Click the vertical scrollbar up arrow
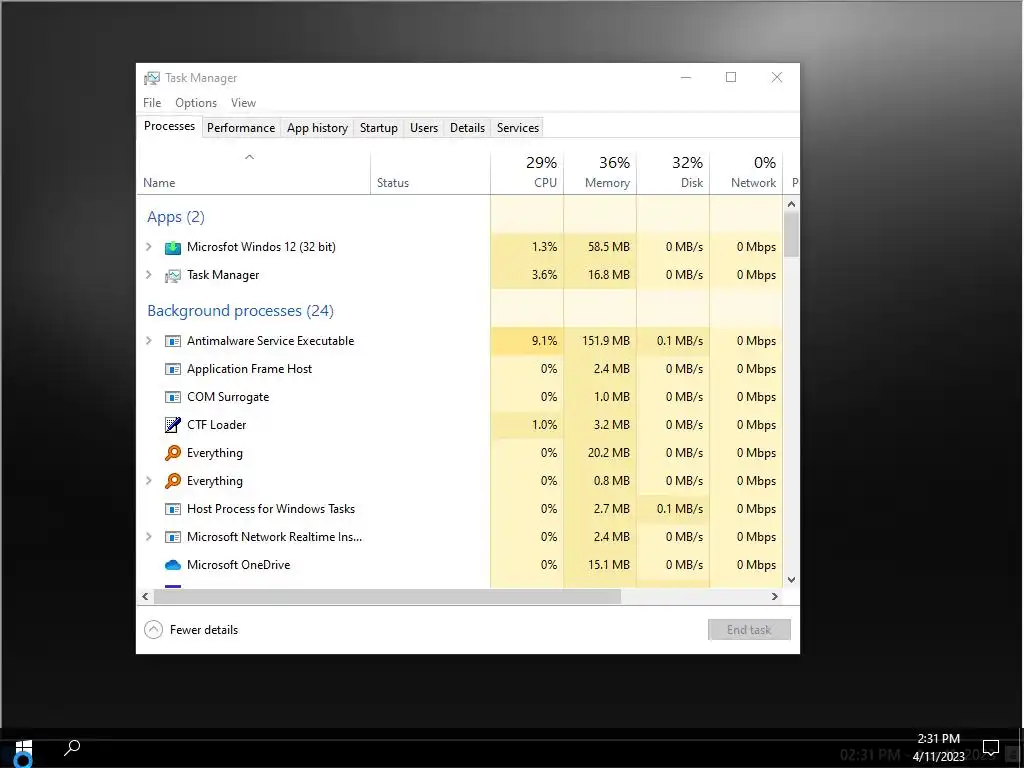Viewport: 1024px width, 768px height. (792, 204)
